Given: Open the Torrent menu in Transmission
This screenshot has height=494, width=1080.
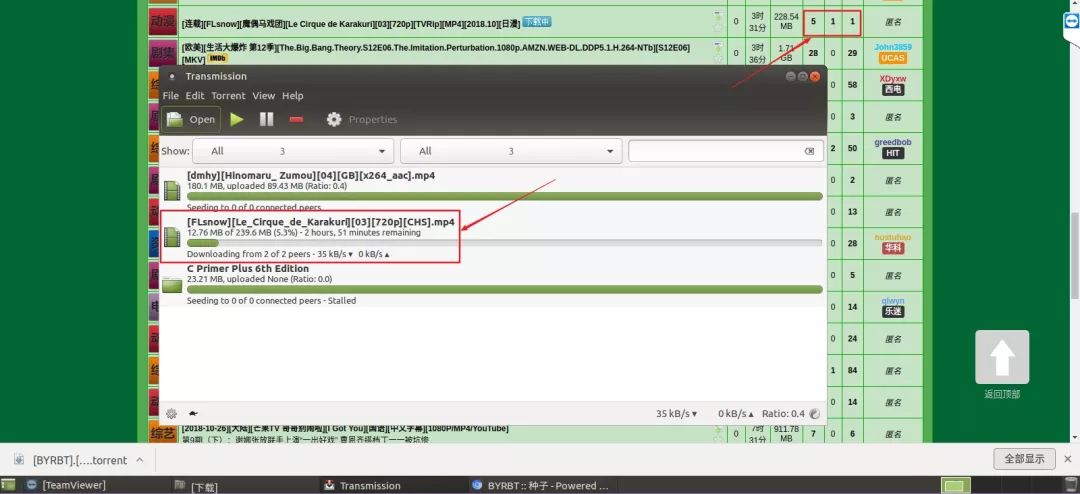Looking at the screenshot, I should click(x=228, y=96).
